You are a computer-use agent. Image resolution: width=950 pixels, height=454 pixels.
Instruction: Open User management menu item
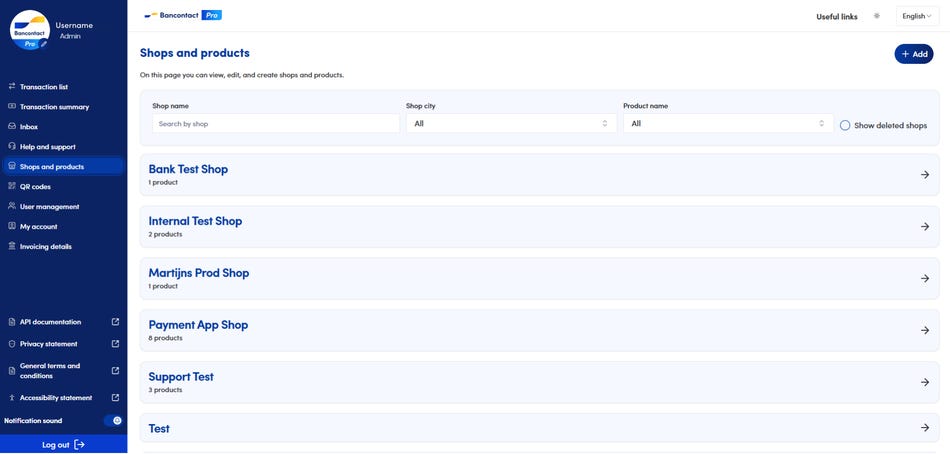click(x=50, y=207)
